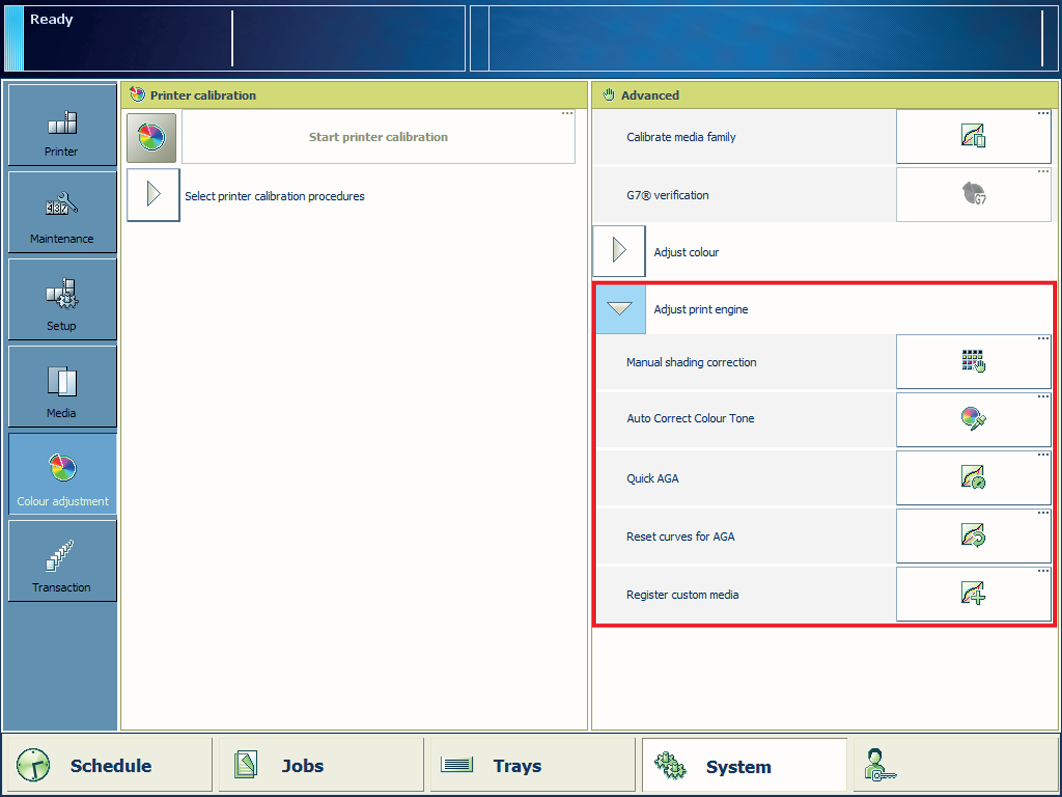Click the colour wheel calibration icon
Screen dimensions: 1062x797
point(152,137)
